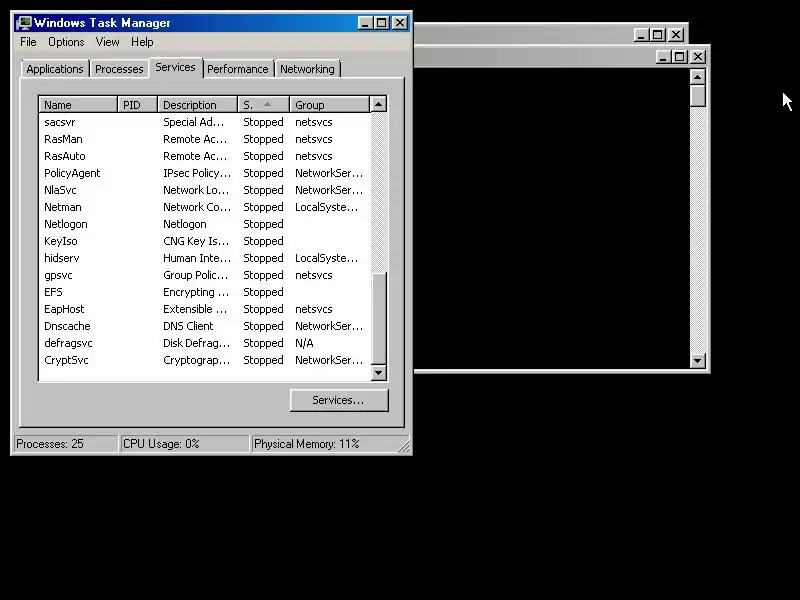Close the Windows Task Manager window
Screen dimensions: 800x600
[x=399, y=23]
